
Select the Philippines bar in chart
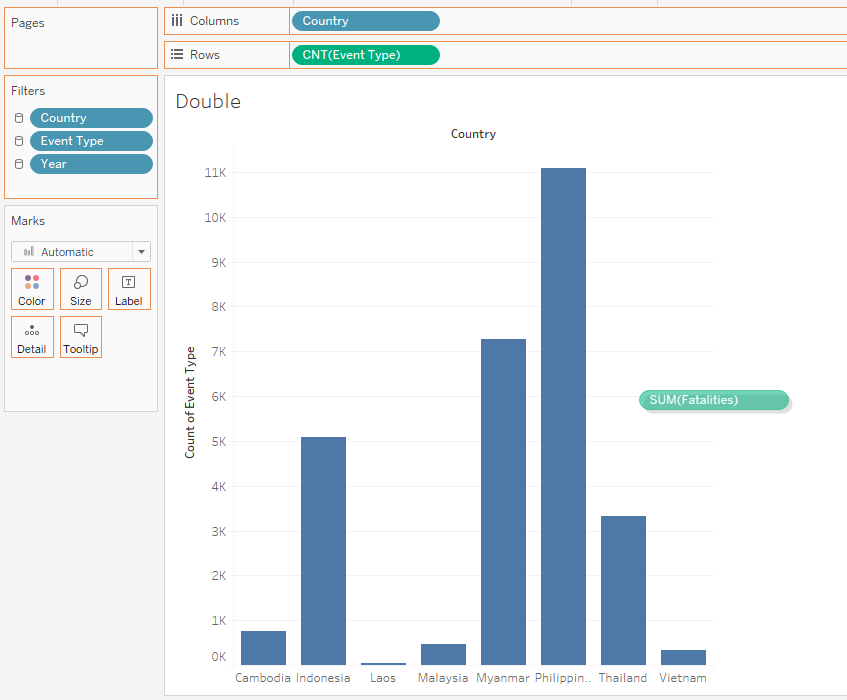point(563,416)
